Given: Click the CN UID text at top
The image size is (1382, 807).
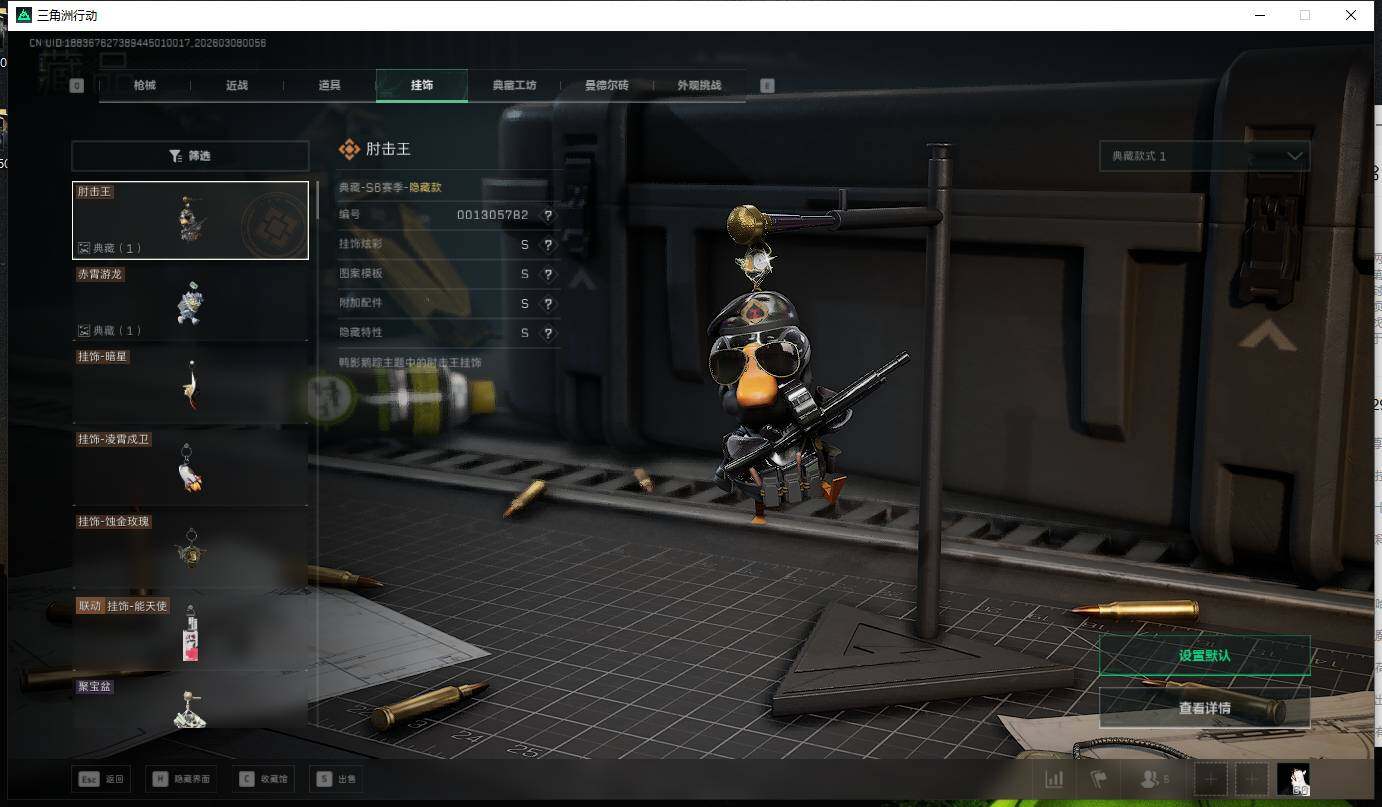Looking at the screenshot, I should pyautogui.click(x=148, y=43).
